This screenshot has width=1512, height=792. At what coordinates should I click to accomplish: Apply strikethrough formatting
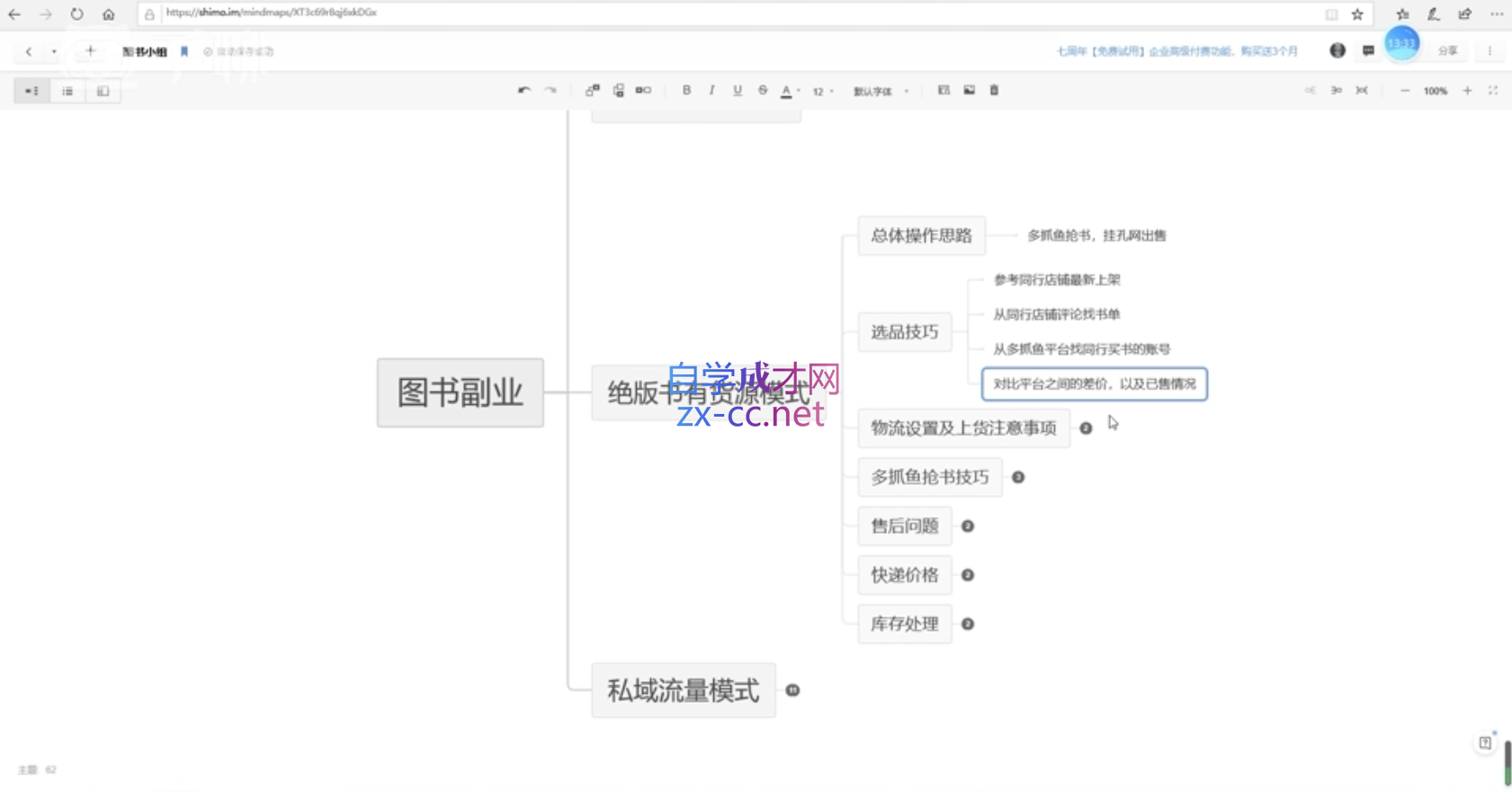[x=763, y=91]
